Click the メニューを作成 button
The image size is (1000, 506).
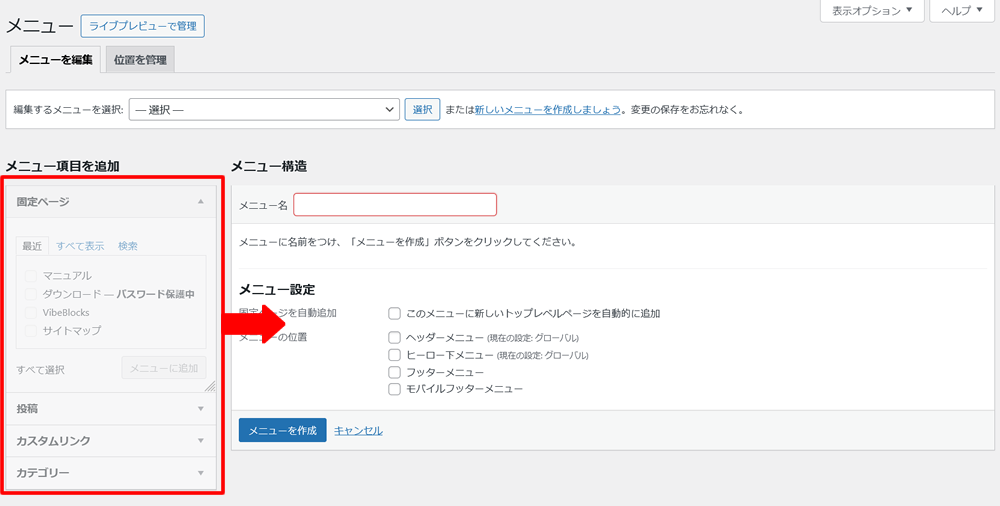coord(282,430)
